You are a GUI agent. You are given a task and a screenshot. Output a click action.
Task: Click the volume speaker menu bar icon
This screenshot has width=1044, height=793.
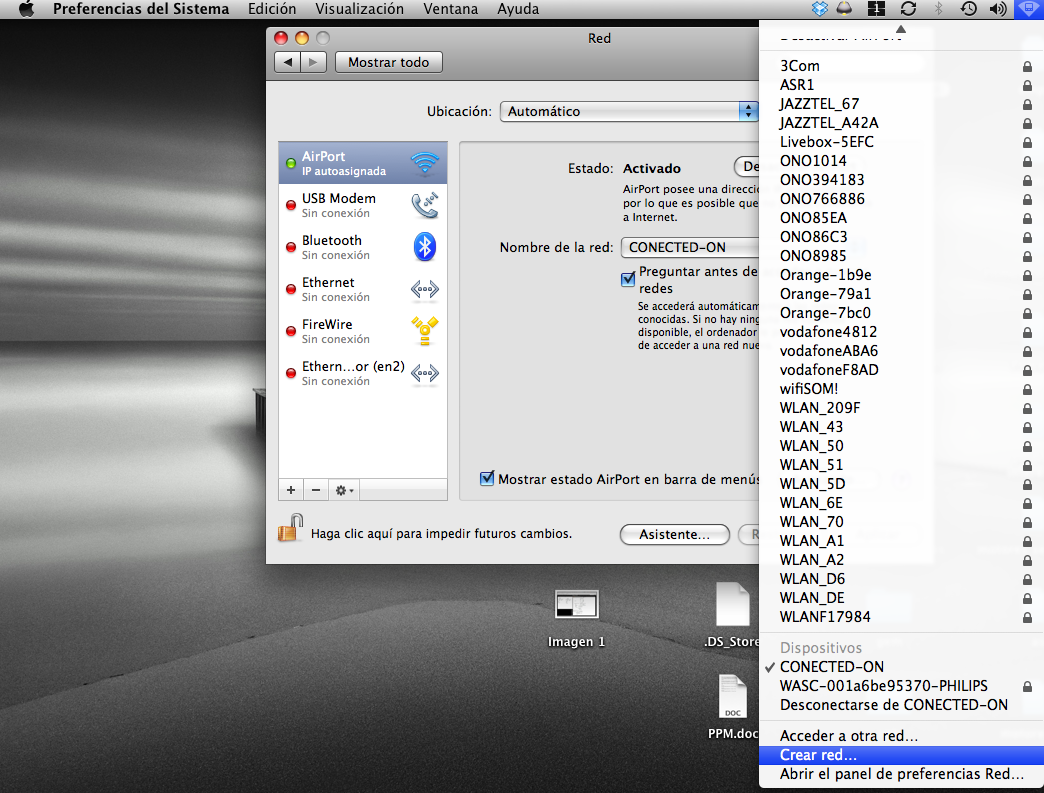click(997, 9)
